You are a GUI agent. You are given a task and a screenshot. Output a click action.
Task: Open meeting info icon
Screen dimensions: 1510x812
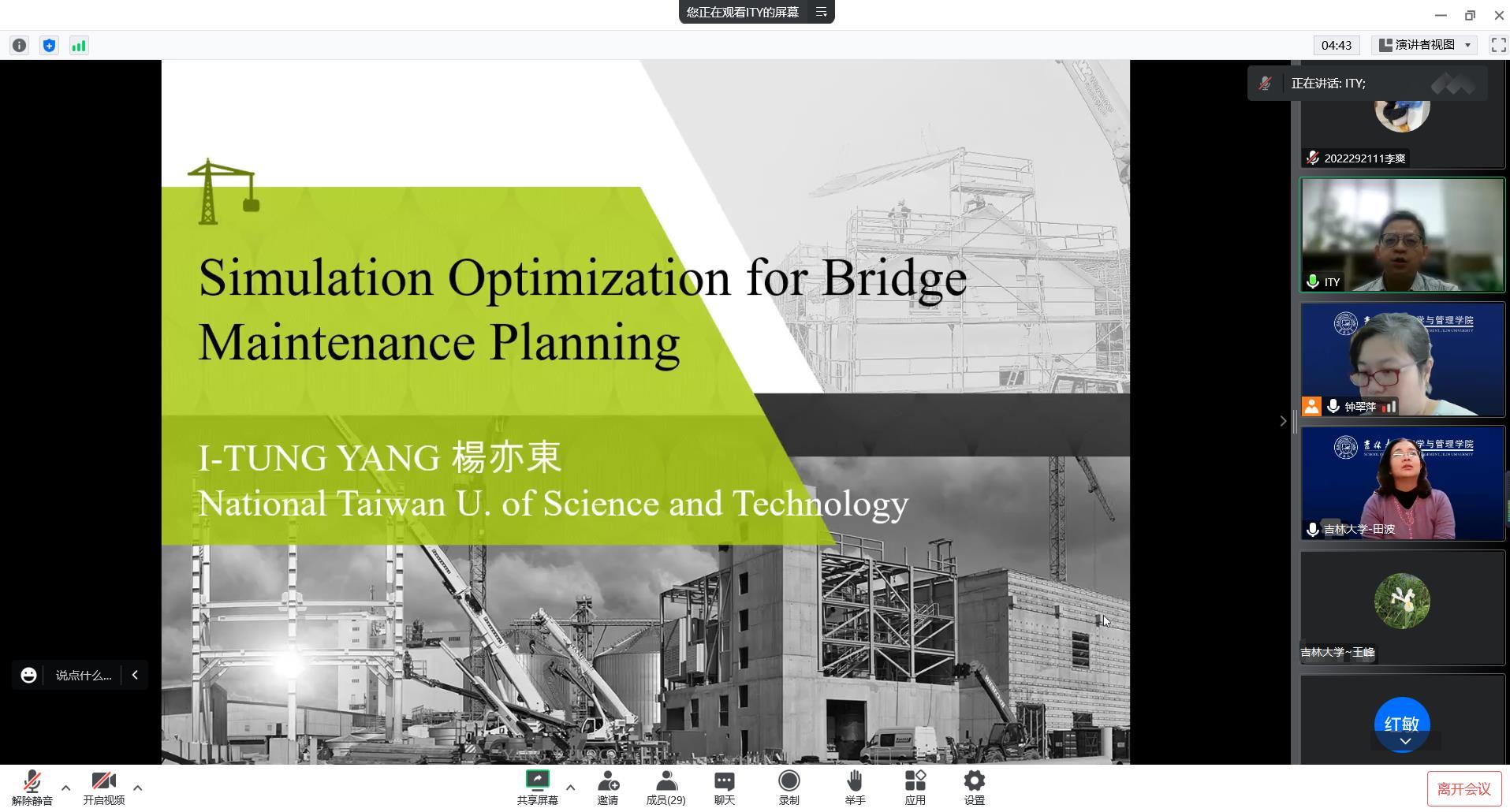click(x=19, y=46)
